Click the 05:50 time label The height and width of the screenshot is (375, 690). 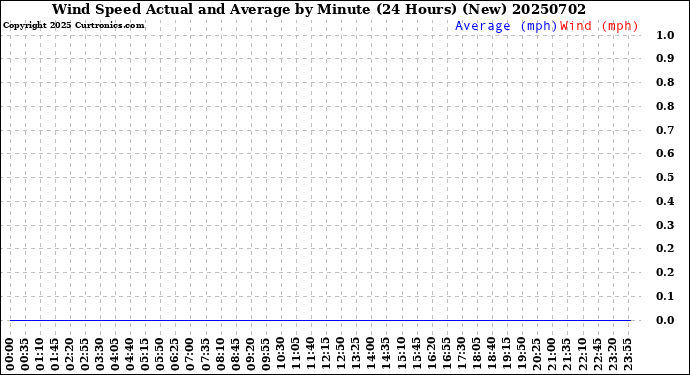pos(160,355)
